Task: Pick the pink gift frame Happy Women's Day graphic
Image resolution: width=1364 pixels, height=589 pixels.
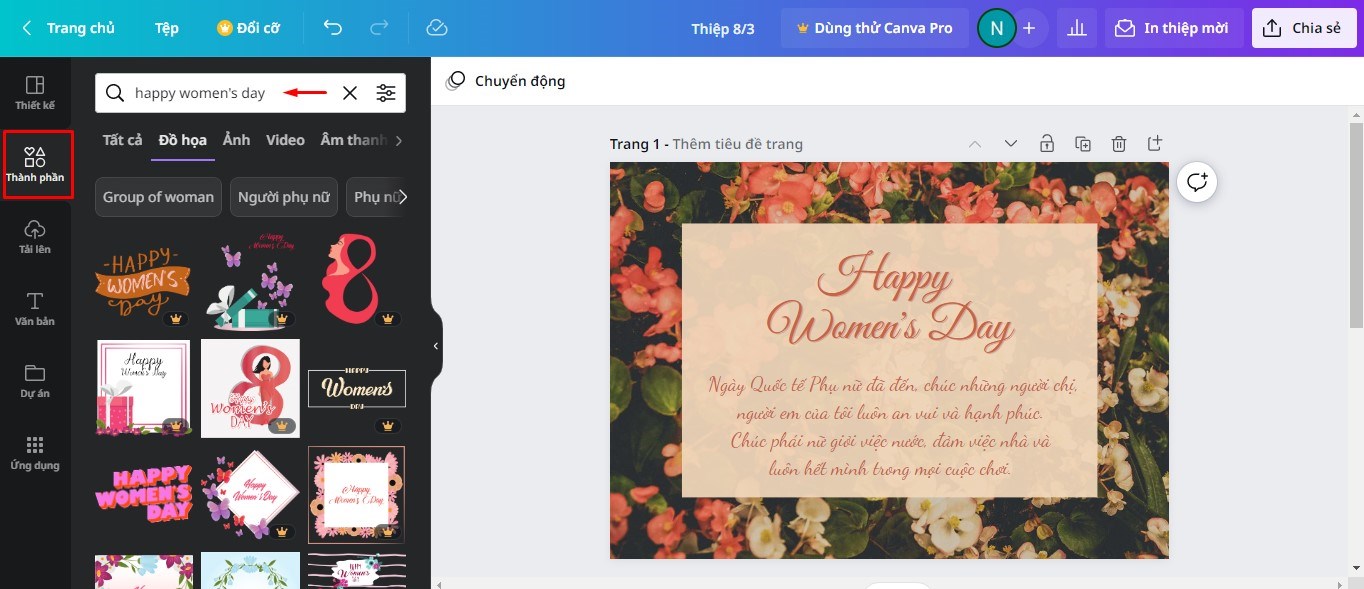Action: coord(143,388)
